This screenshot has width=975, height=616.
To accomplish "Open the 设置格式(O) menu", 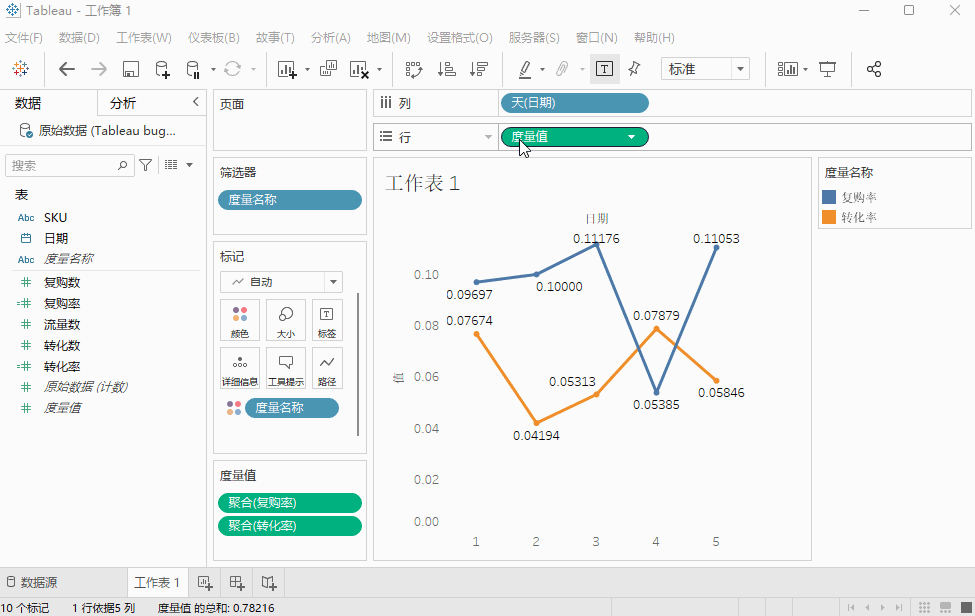I will pyautogui.click(x=460, y=38).
